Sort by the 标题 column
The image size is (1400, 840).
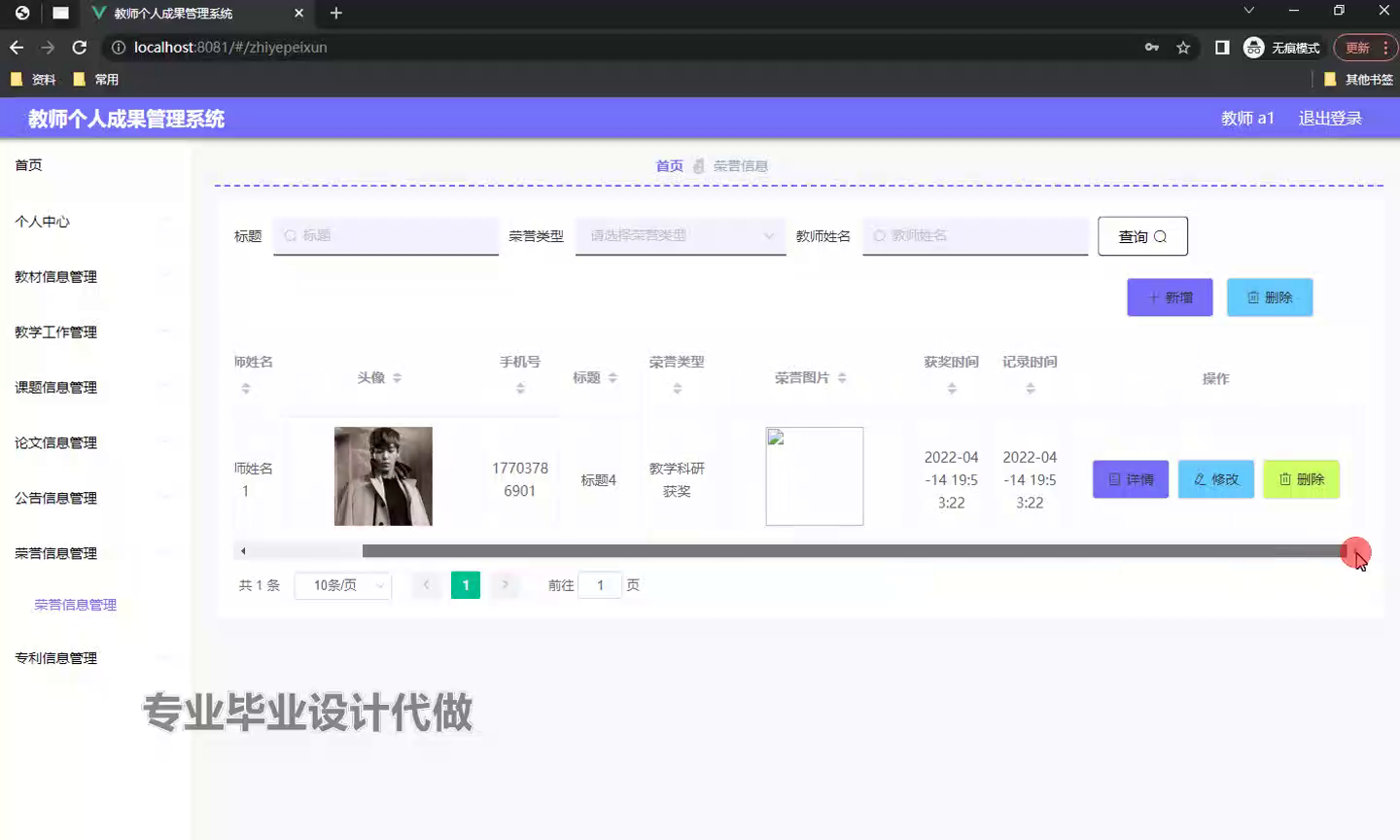[612, 378]
